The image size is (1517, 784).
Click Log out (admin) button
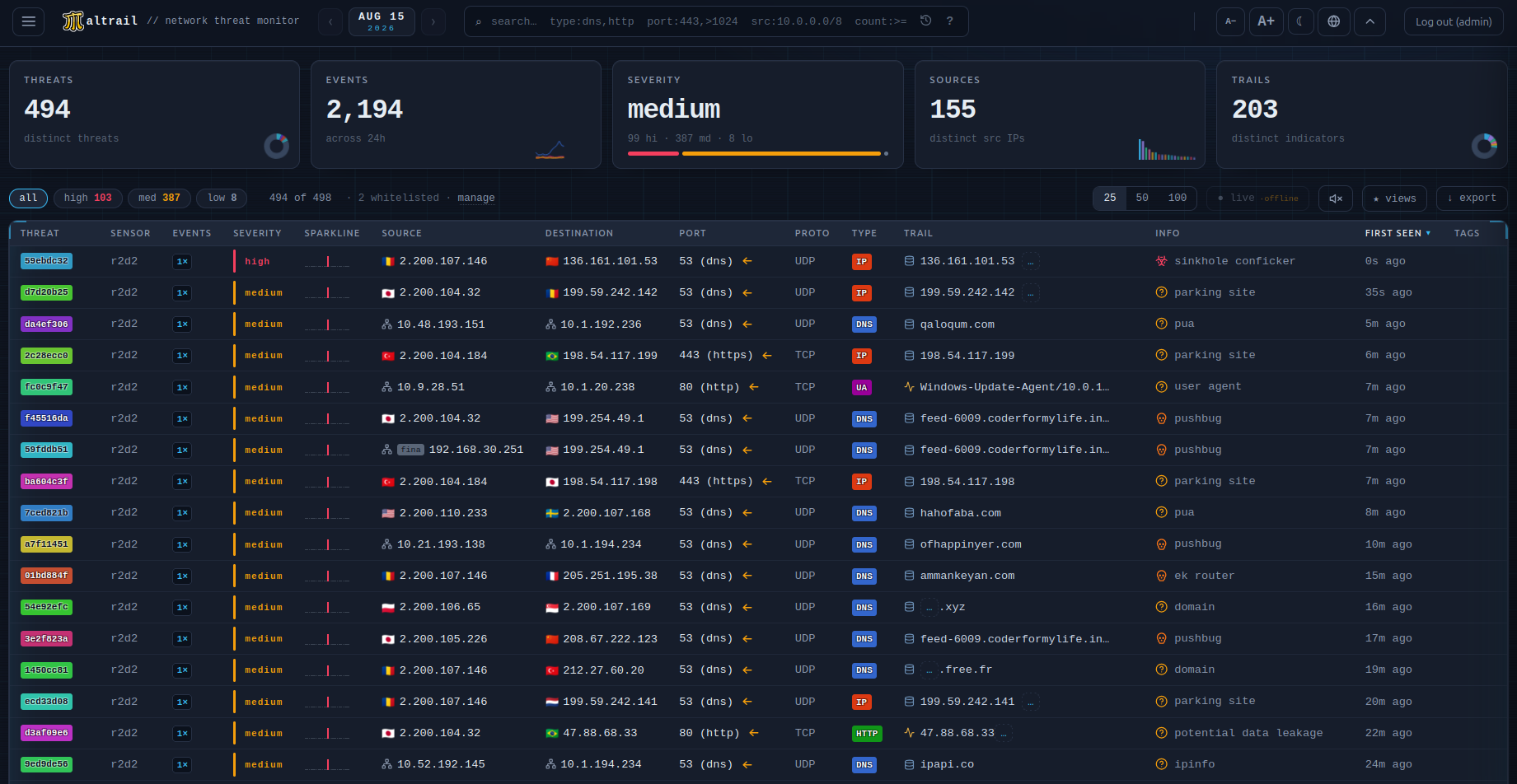(1454, 21)
